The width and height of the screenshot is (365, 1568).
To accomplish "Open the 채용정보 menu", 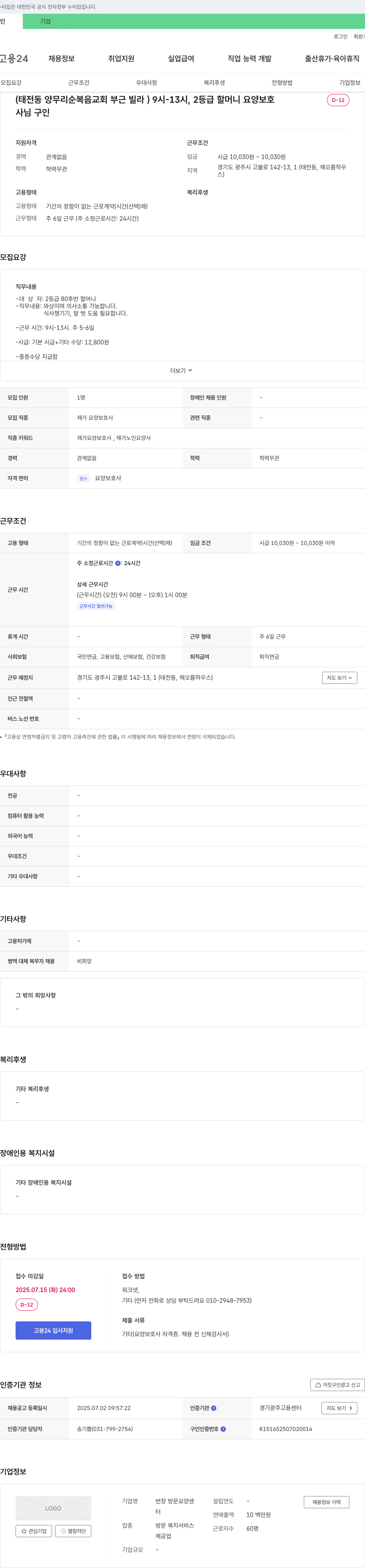I will (x=62, y=59).
